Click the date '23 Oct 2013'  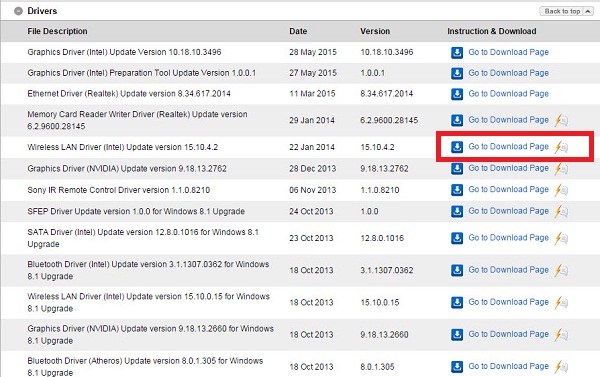(311, 238)
